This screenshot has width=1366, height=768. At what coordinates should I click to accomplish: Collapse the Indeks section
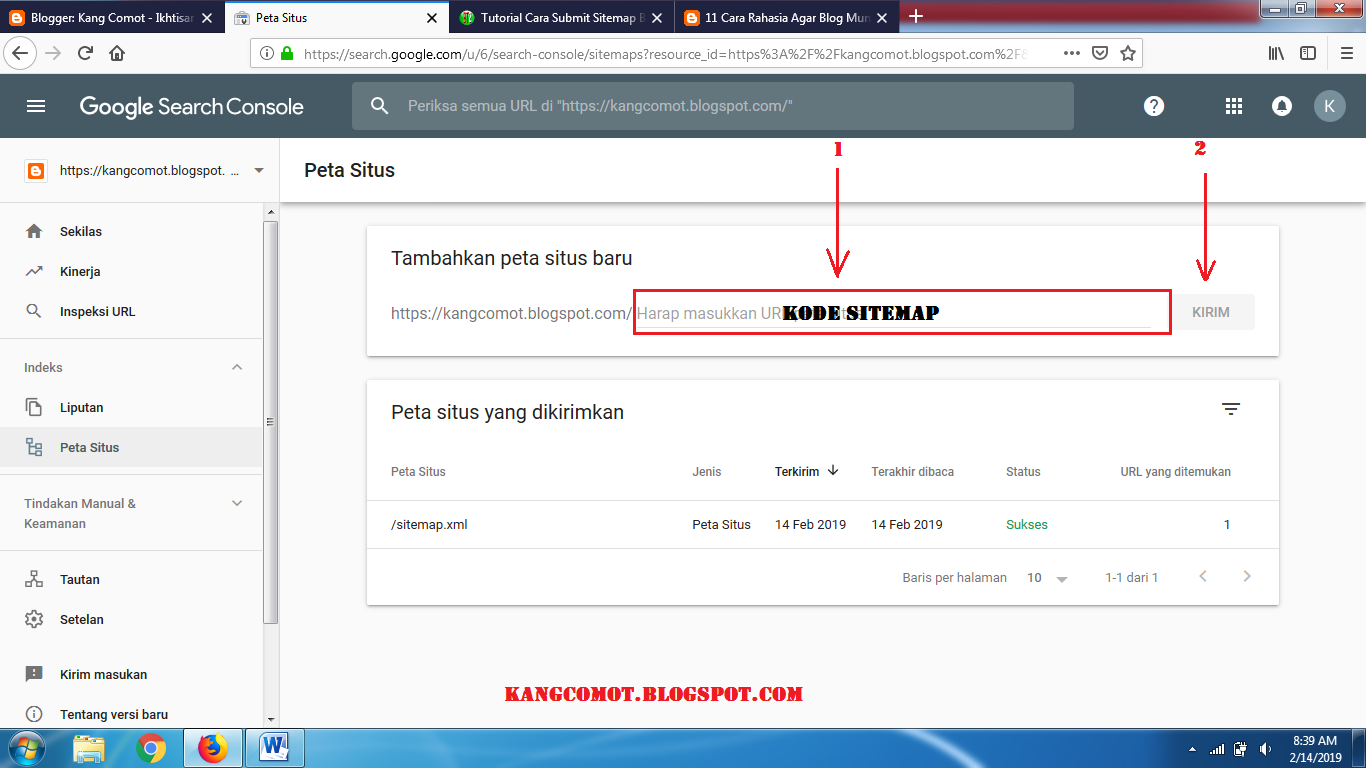(x=237, y=367)
